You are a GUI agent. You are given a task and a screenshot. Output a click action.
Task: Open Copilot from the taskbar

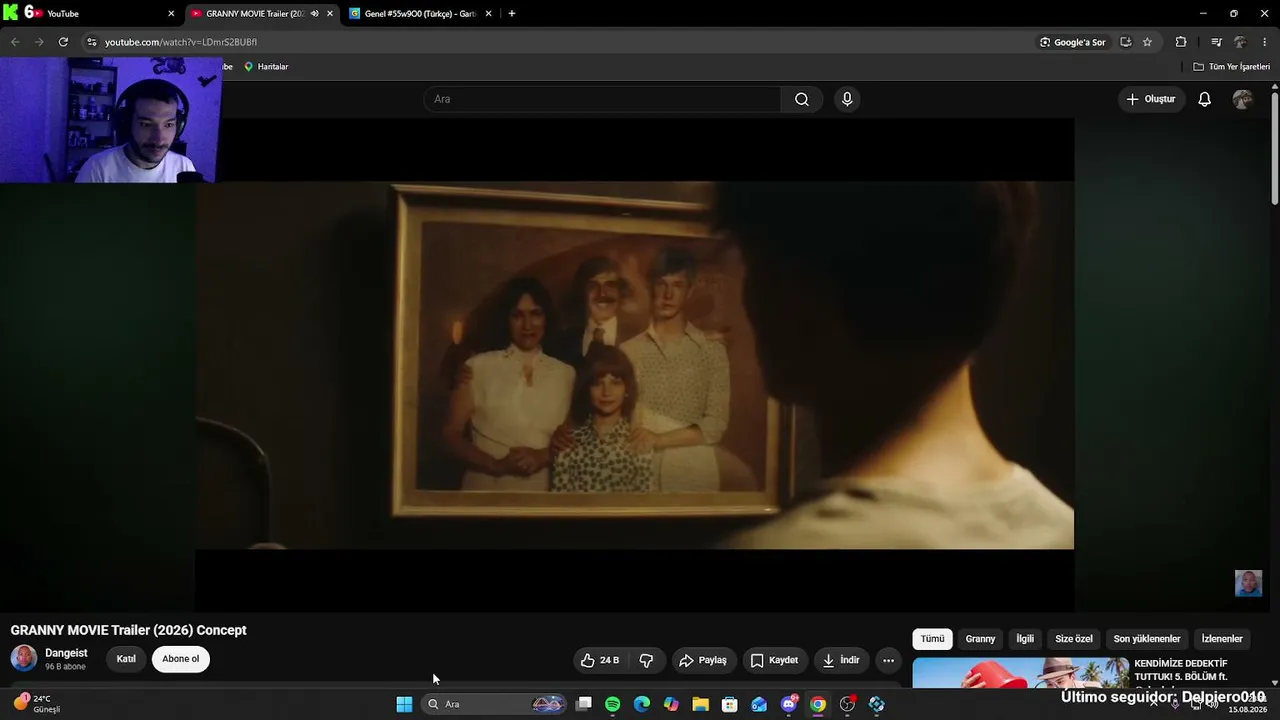click(671, 704)
